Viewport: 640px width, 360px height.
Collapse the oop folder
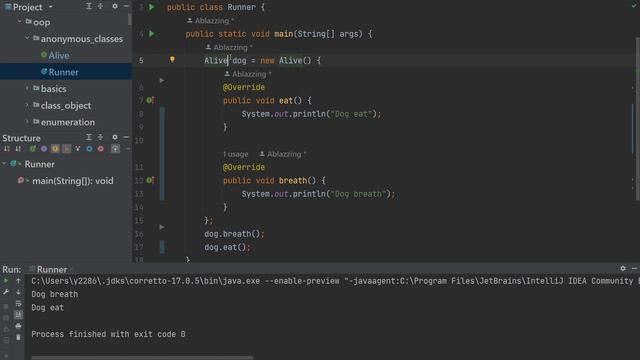point(20,21)
